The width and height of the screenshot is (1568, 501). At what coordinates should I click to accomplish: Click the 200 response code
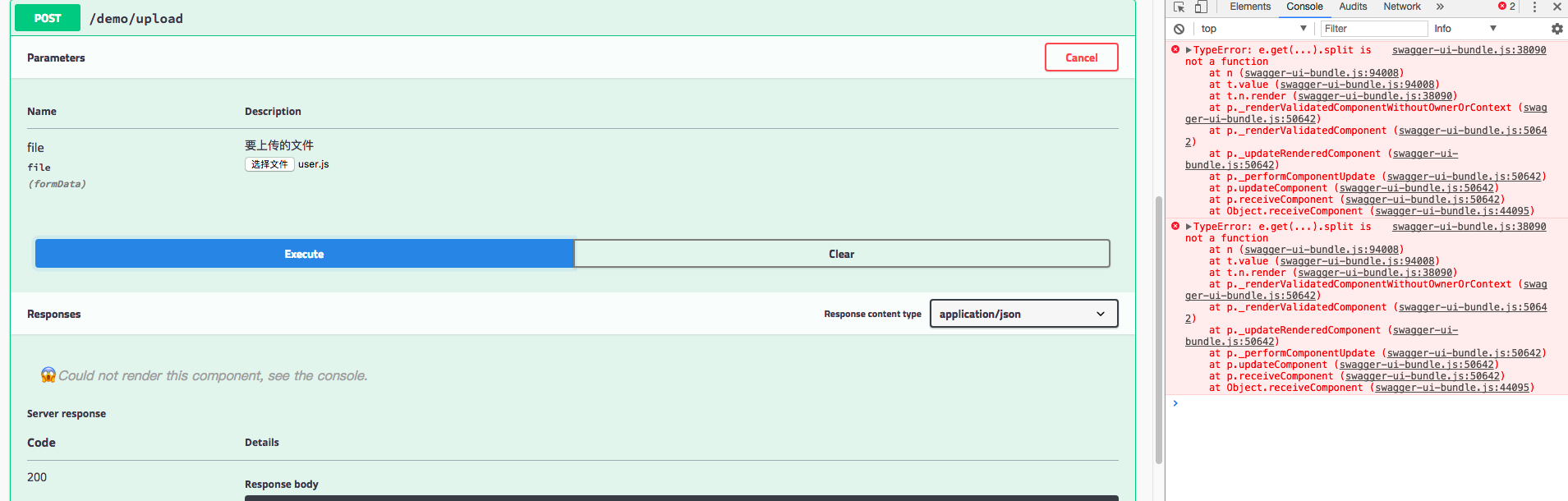(x=37, y=477)
